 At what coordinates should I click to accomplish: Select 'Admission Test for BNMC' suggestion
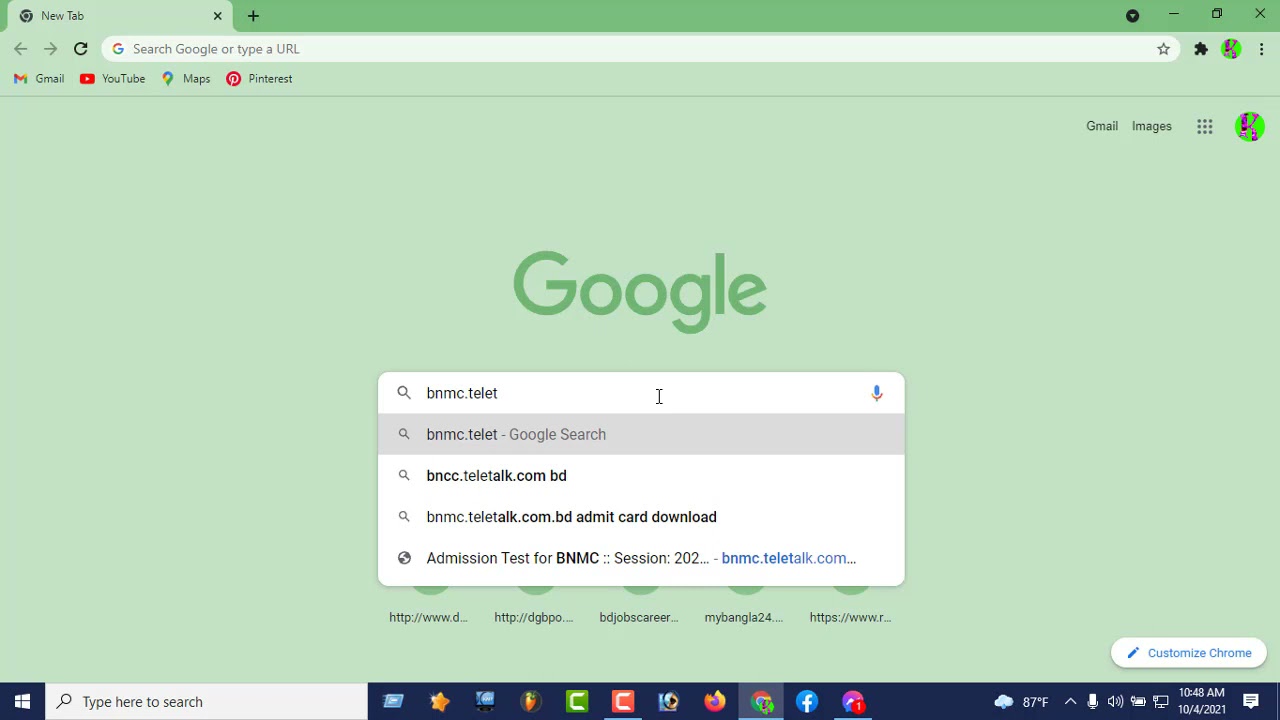click(x=641, y=558)
